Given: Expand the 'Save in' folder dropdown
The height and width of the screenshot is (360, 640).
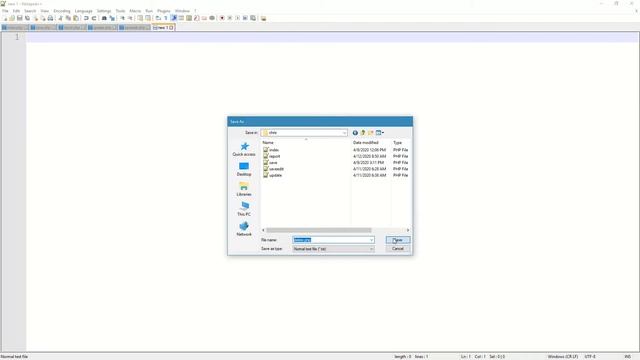Looking at the screenshot, I should (344, 133).
